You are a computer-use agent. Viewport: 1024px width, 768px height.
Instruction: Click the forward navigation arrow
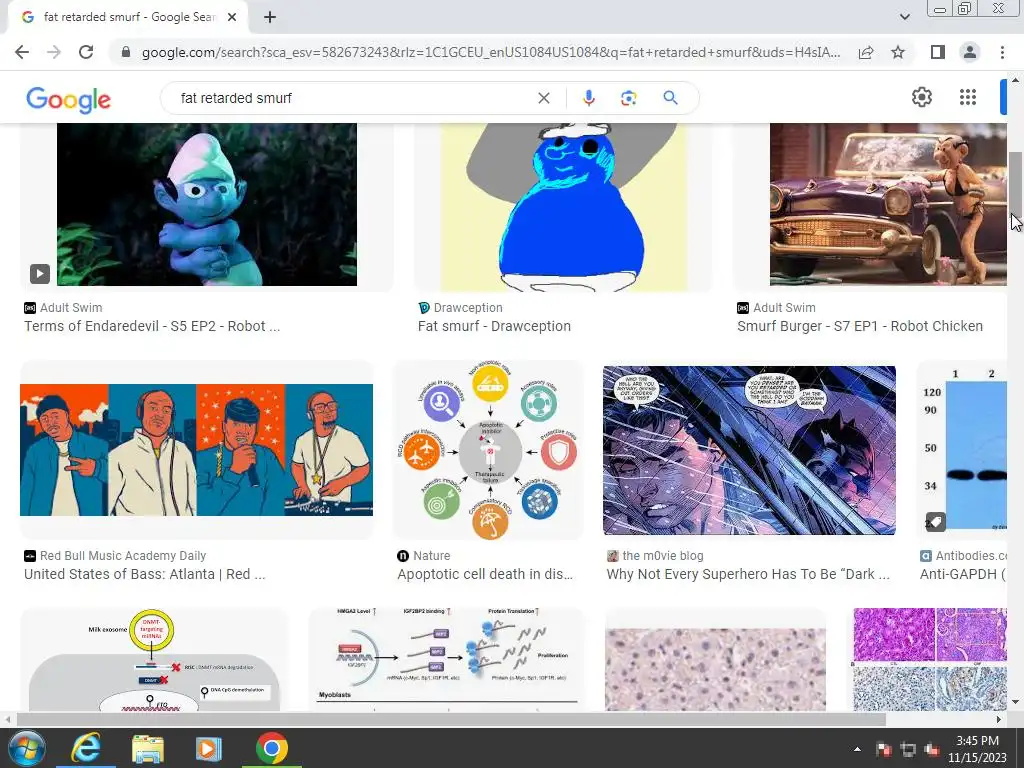54,52
